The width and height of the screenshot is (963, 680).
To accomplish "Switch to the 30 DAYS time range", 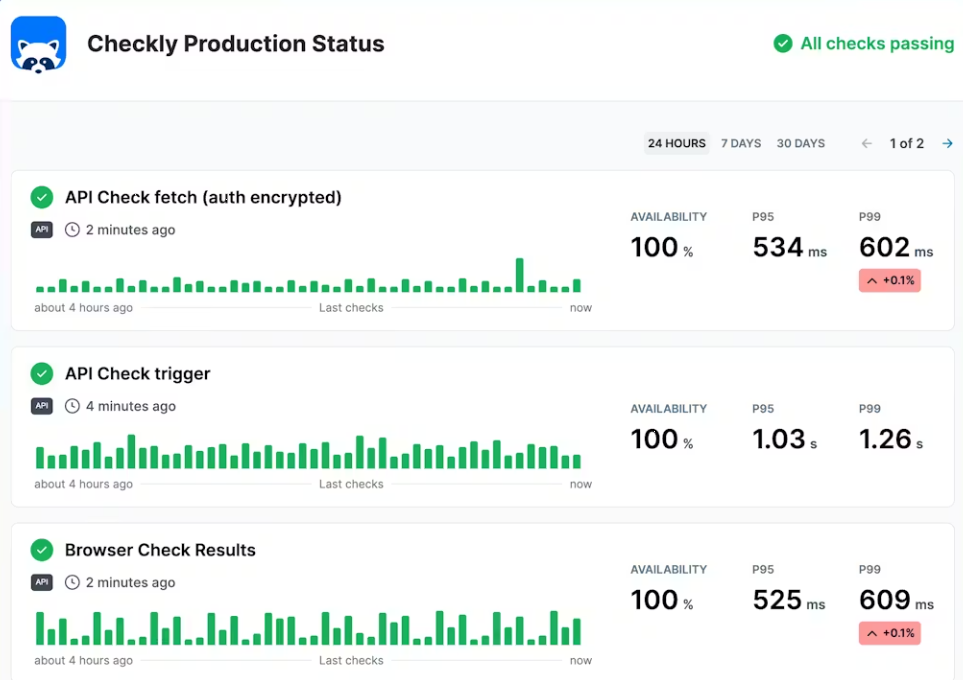I will point(800,144).
